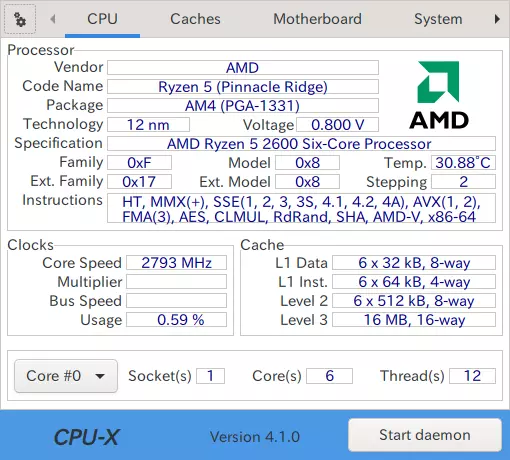Click the right tab scroll arrow
510x460 pixels.
tap(497, 19)
